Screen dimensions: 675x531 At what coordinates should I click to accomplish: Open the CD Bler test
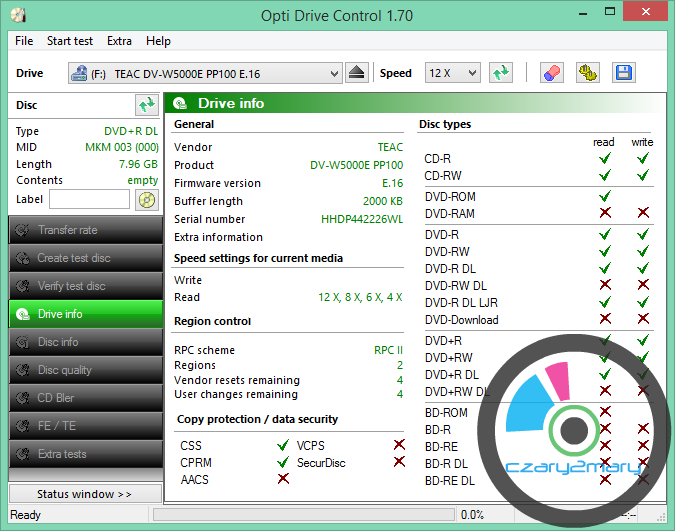85,398
